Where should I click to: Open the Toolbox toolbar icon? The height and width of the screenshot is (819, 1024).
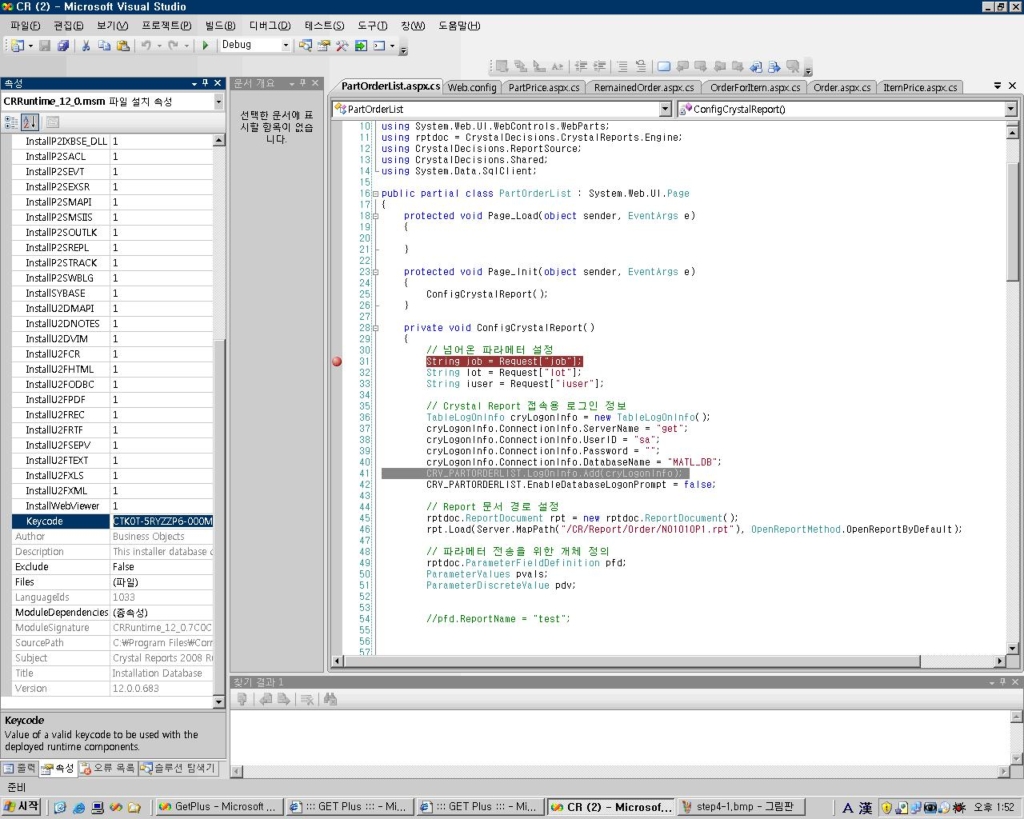coord(342,46)
